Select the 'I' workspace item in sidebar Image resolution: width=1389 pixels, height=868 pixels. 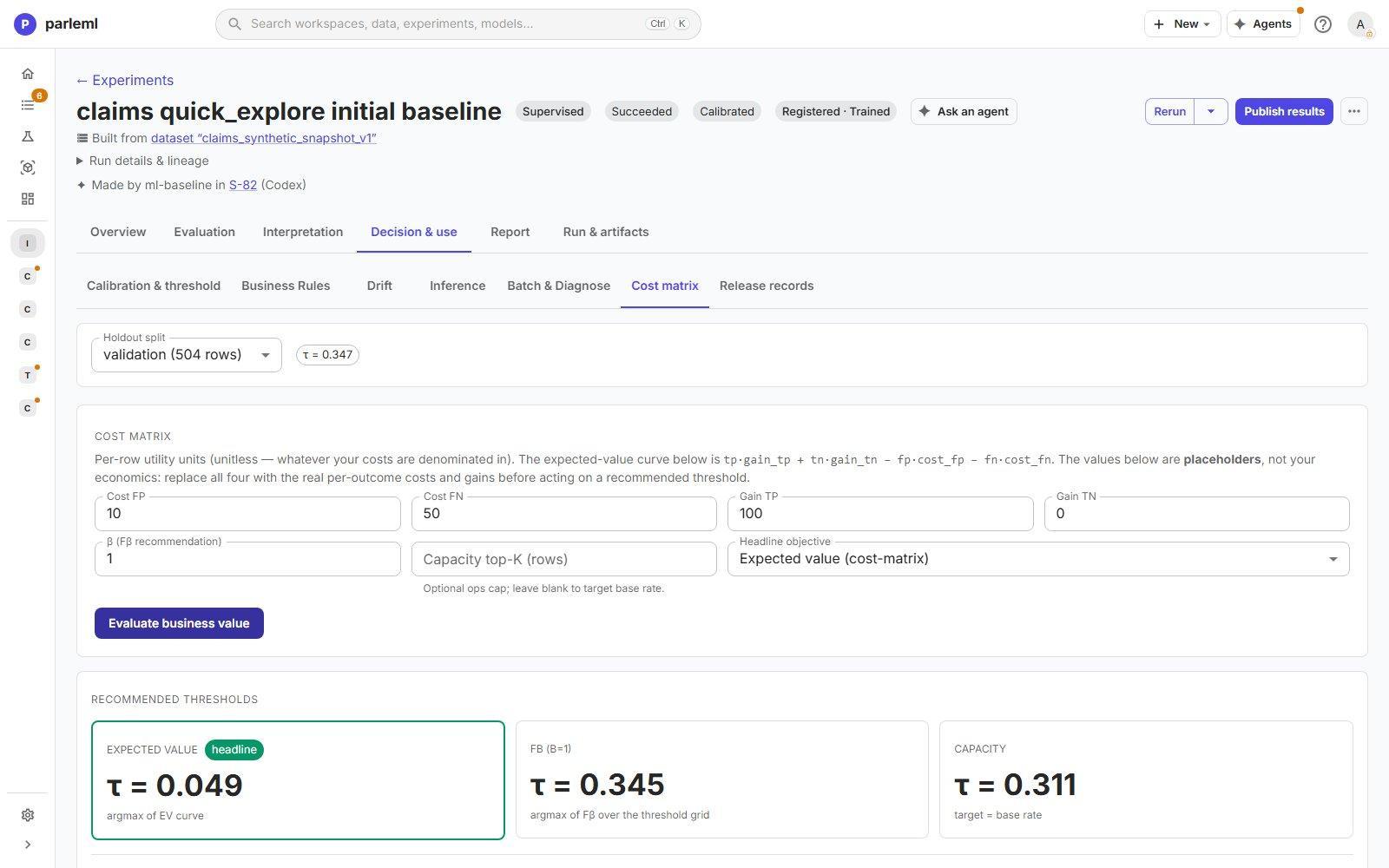pyautogui.click(x=28, y=243)
